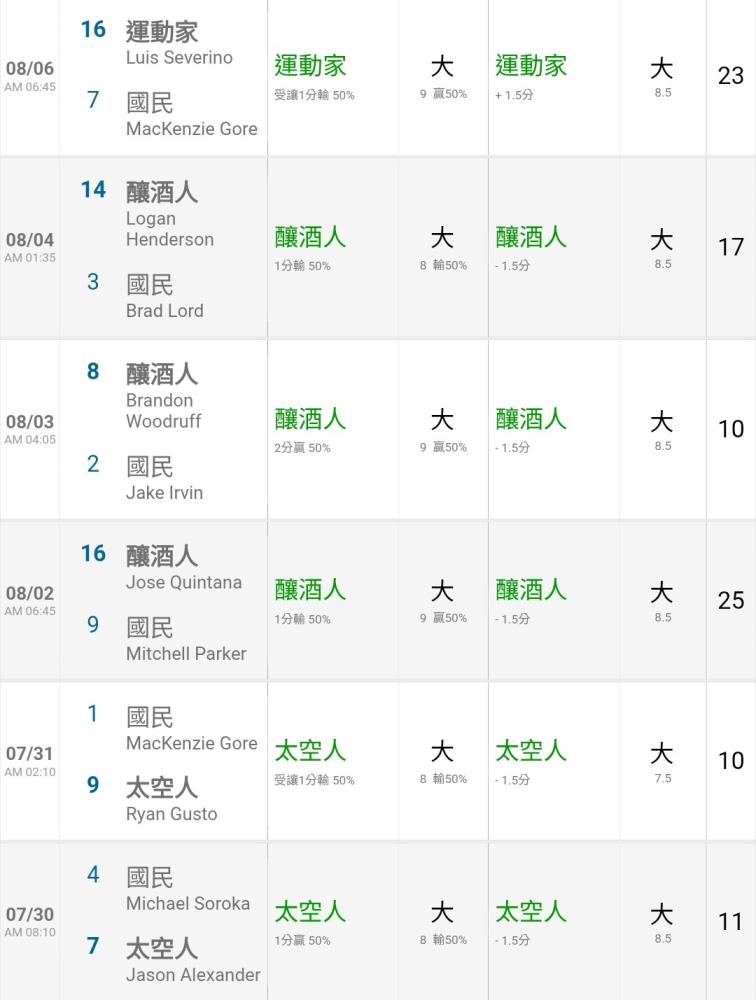Screen dimensions: 756x1000
Task: Click pitcher name Luis Severino
Action: point(179,57)
